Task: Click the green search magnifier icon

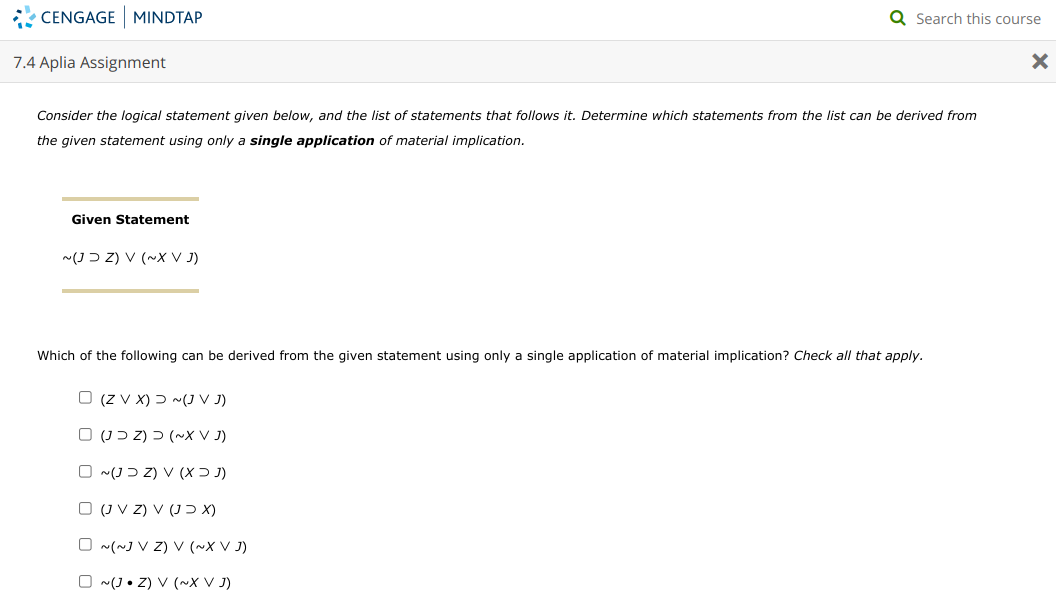Action: 897,18
